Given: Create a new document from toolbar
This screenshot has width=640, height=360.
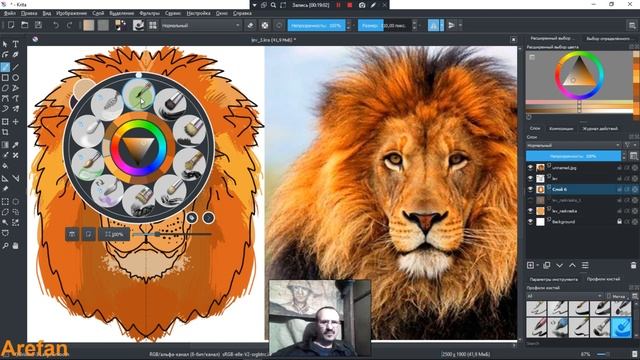Looking at the screenshot, I should [11, 25].
